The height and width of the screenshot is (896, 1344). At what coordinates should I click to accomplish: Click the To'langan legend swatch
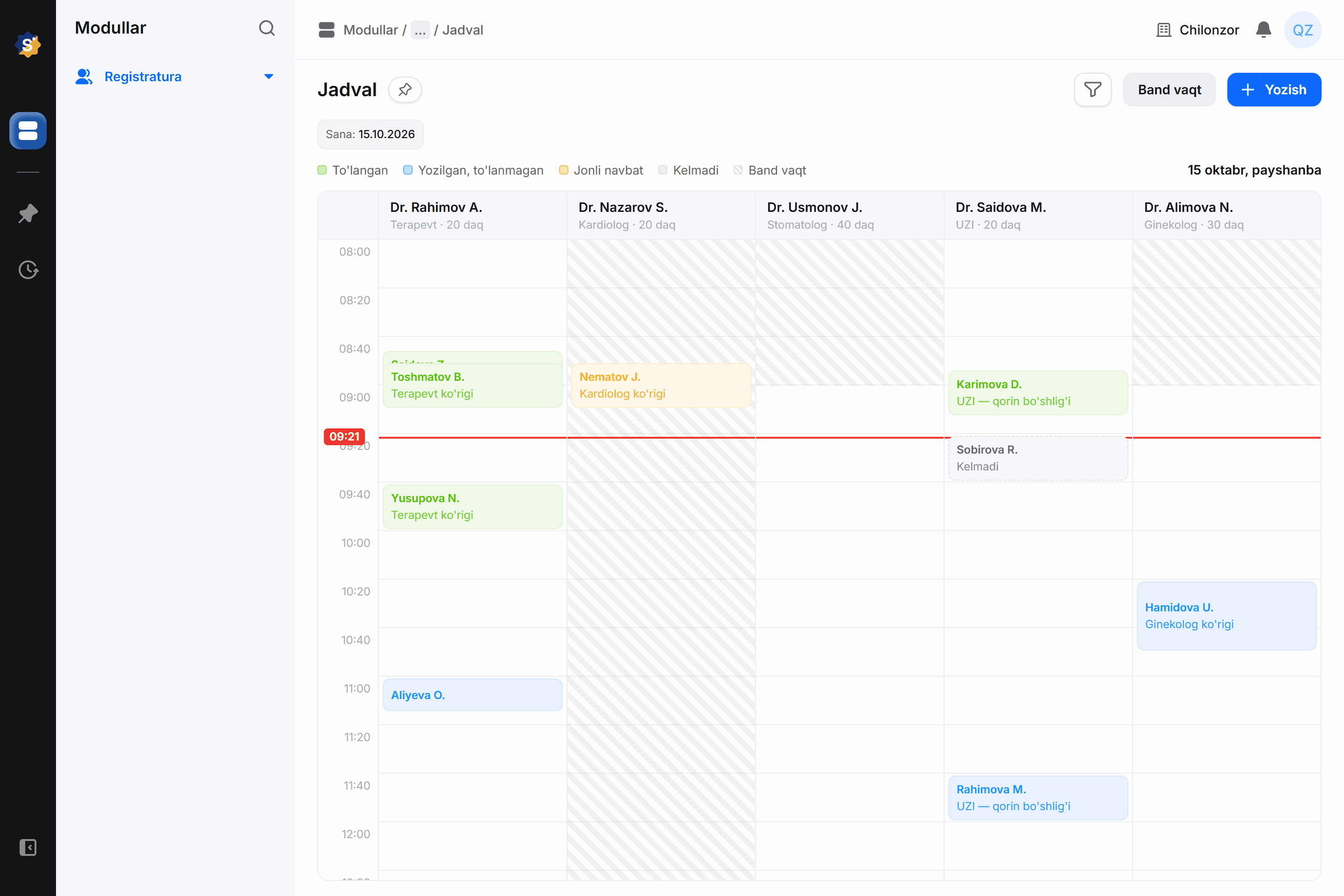pyautogui.click(x=322, y=170)
